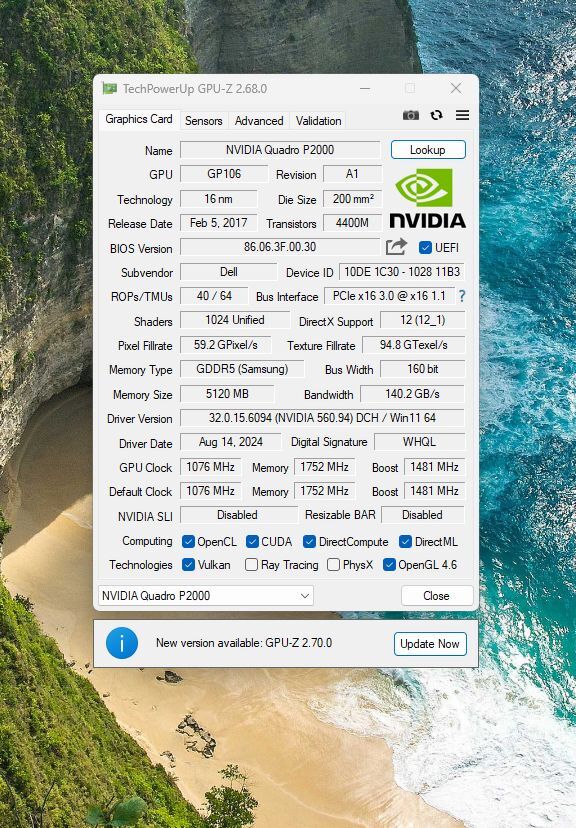Open the NVIDIA Quadro P2000 GPU dropdown

206,596
